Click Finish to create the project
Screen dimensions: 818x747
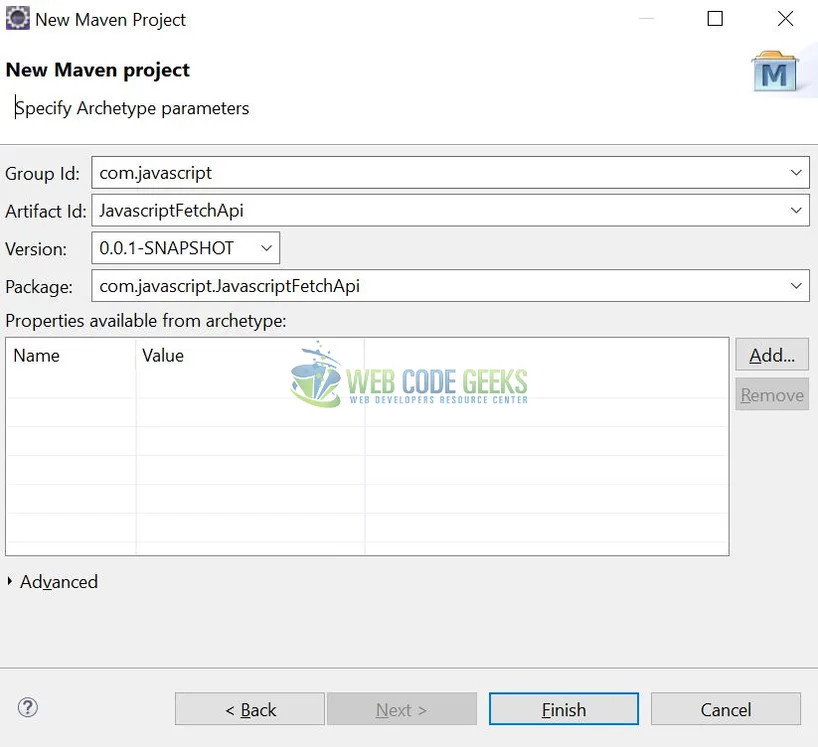tap(563, 709)
